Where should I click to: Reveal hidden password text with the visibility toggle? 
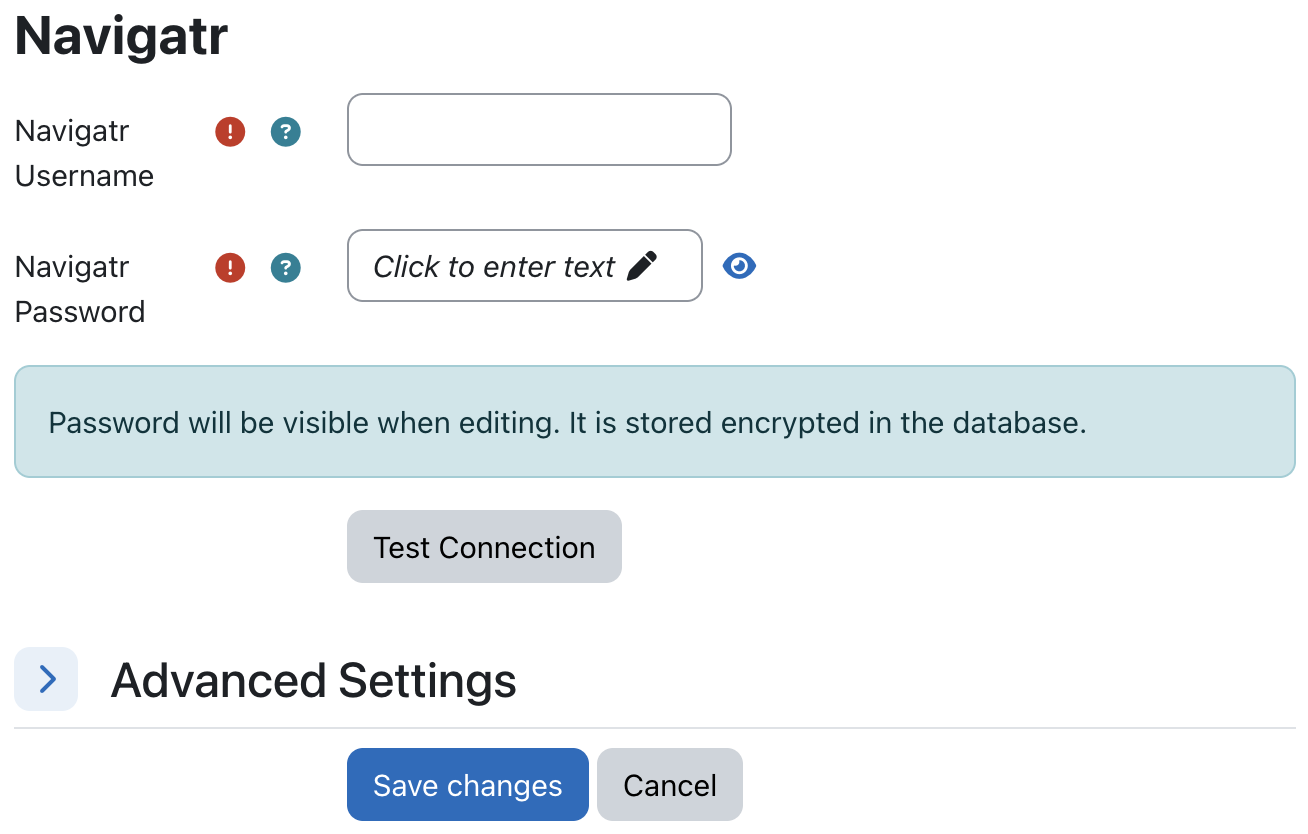coord(739,265)
